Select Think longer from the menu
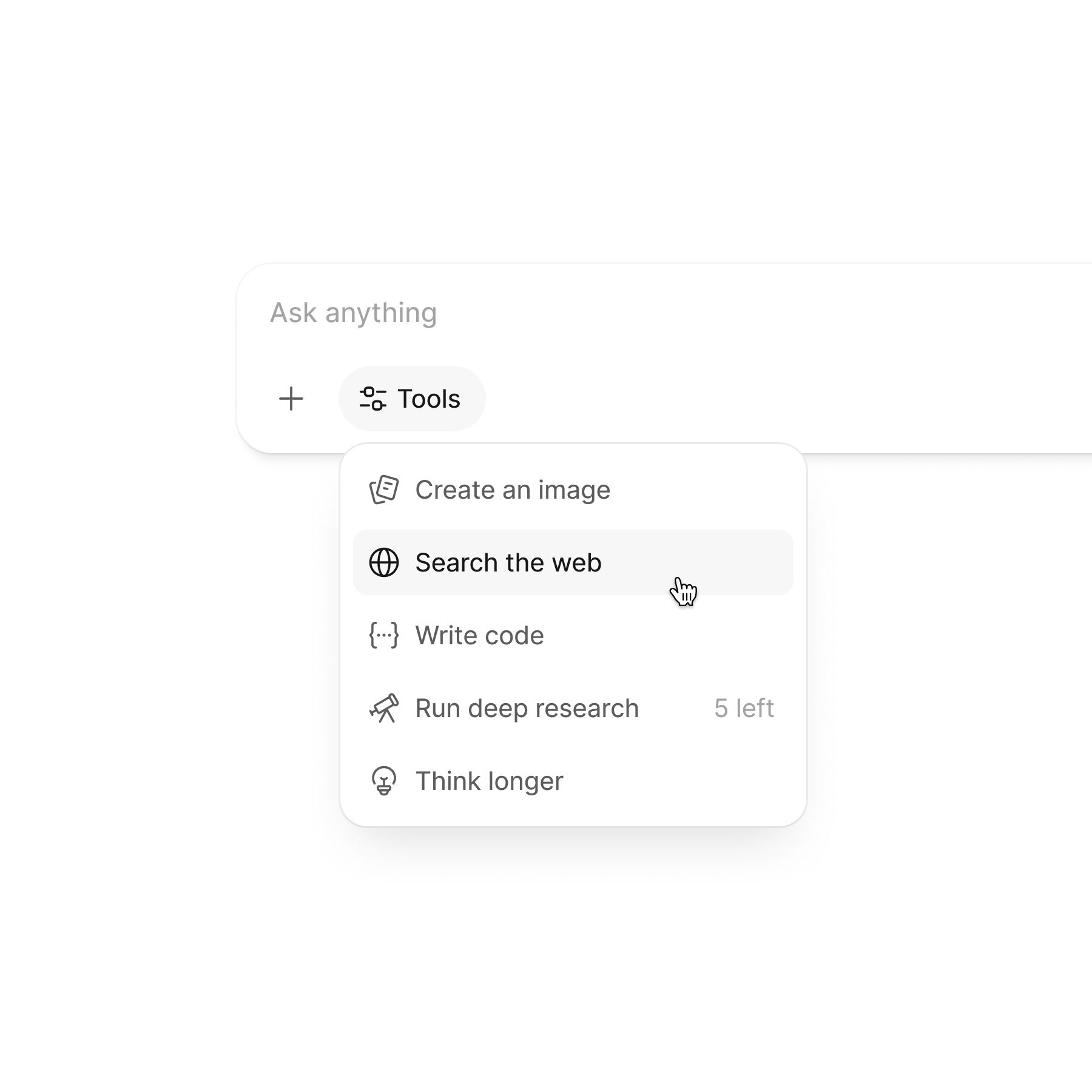This screenshot has width=1092, height=1092. 488,781
